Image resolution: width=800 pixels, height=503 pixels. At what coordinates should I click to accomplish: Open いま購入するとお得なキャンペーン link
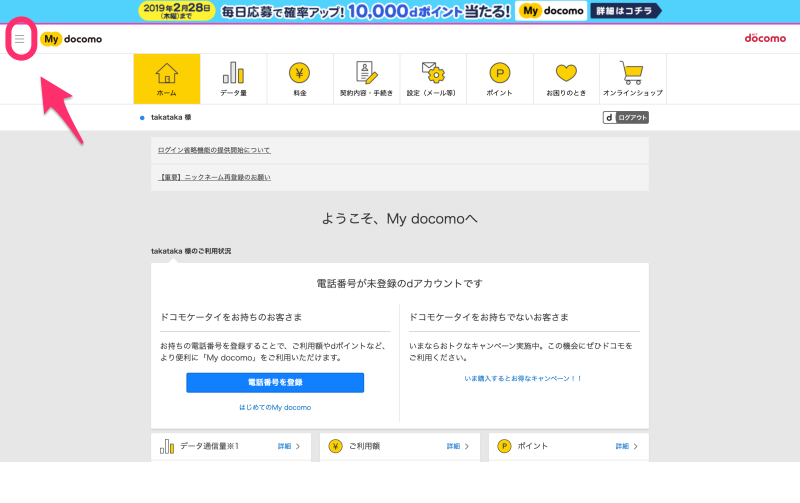tap(523, 379)
